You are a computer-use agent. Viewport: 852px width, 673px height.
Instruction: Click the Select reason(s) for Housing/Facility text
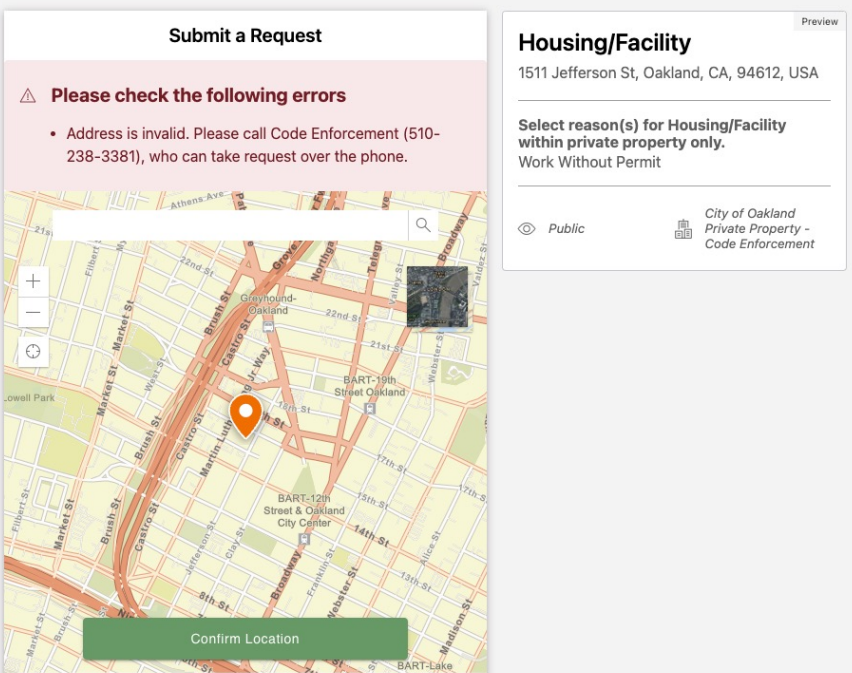click(652, 134)
